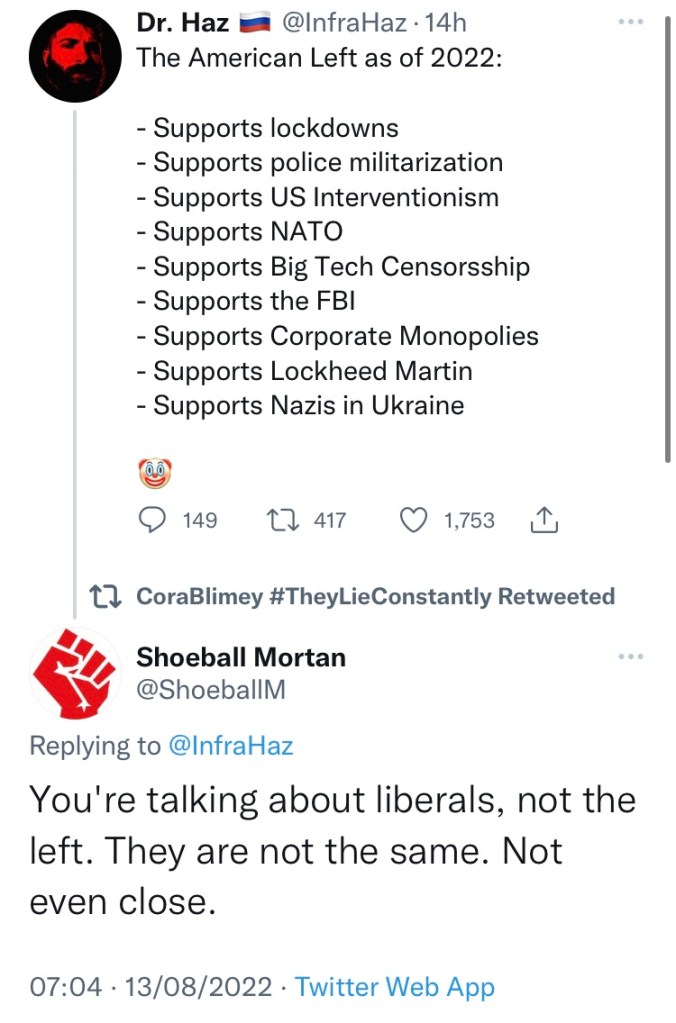Open Dr. Haz tweet three-dot menu
The width and height of the screenshot is (676, 1023).
(631, 21)
